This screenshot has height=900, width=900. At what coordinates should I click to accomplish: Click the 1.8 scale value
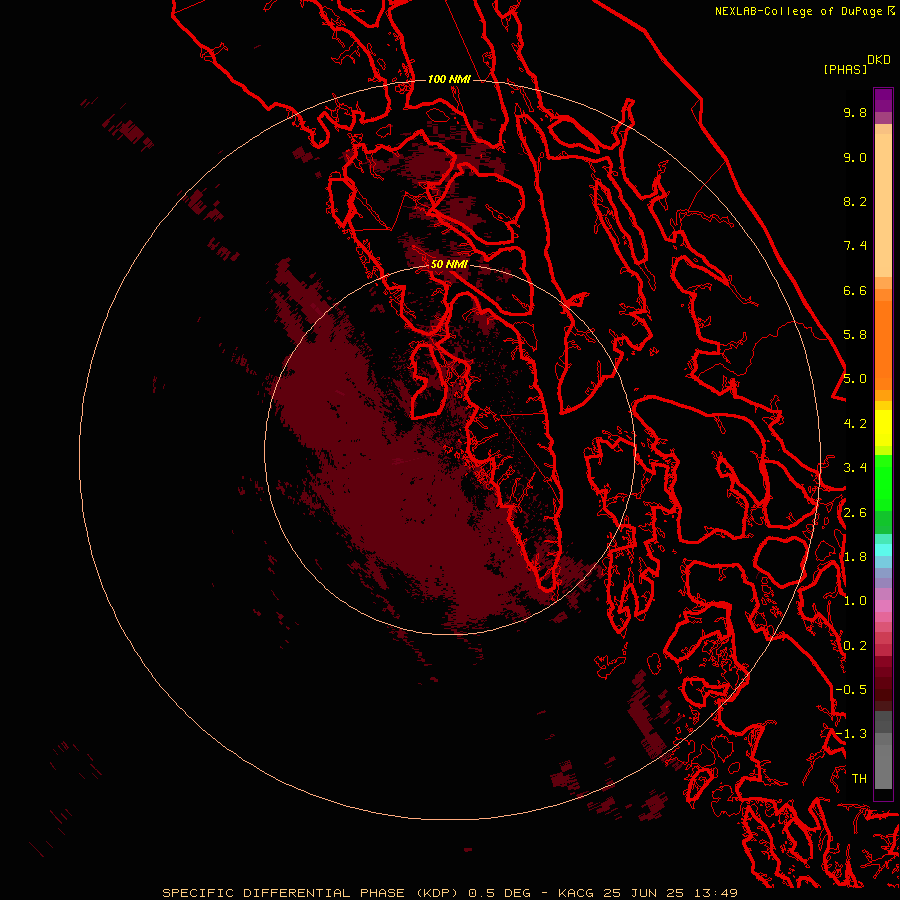pyautogui.click(x=855, y=557)
